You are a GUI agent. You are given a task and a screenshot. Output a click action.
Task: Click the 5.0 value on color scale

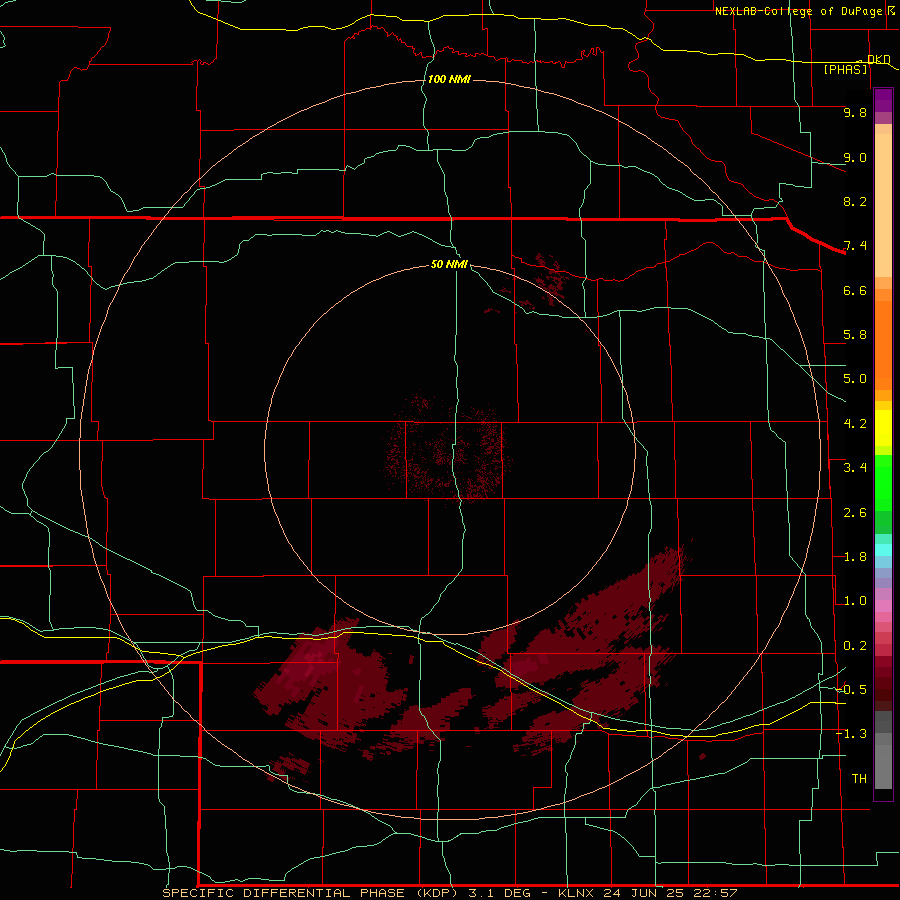pos(855,379)
